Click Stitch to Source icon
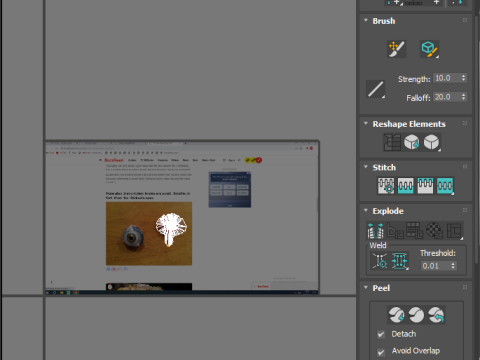Image resolution: width=480 pixels, height=360 pixels. (425, 186)
